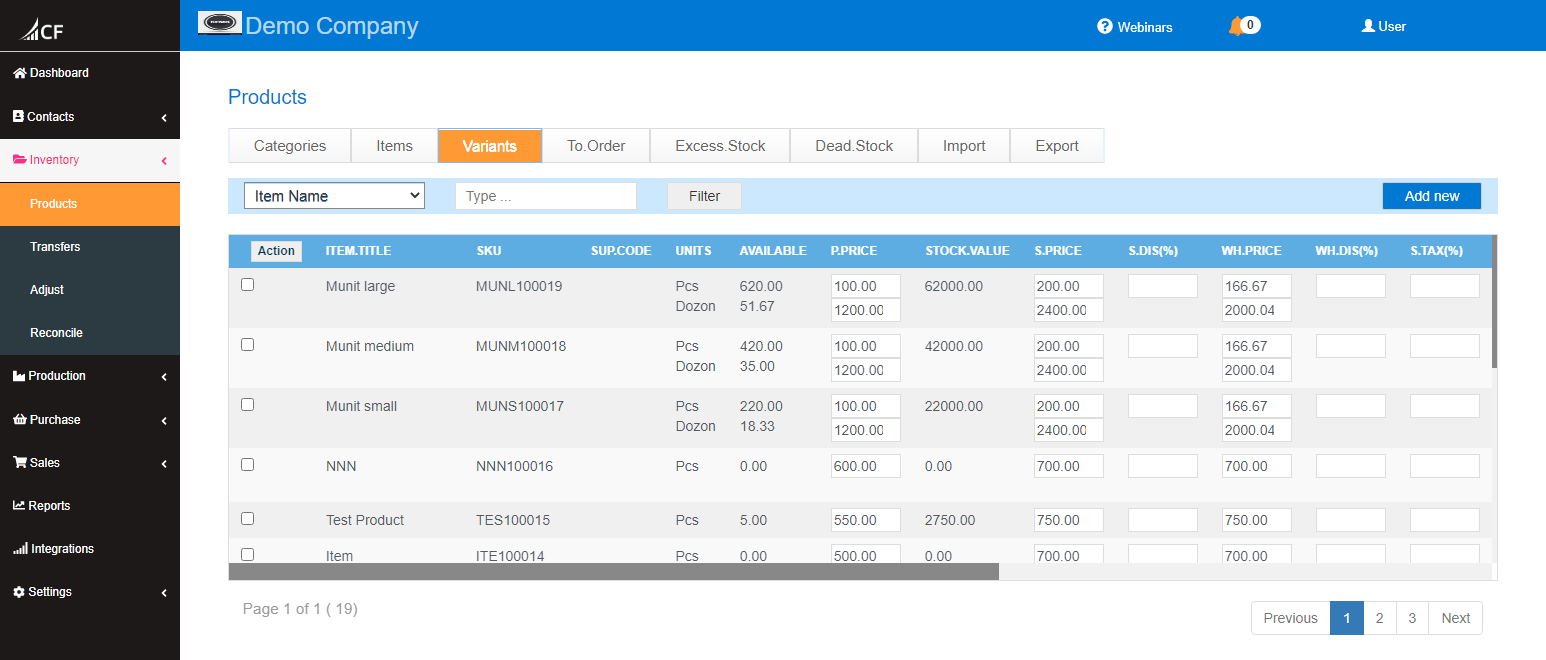Screen dimensions: 1546x660
Task: Tick the Test Product row checkbox
Action: coord(248,519)
